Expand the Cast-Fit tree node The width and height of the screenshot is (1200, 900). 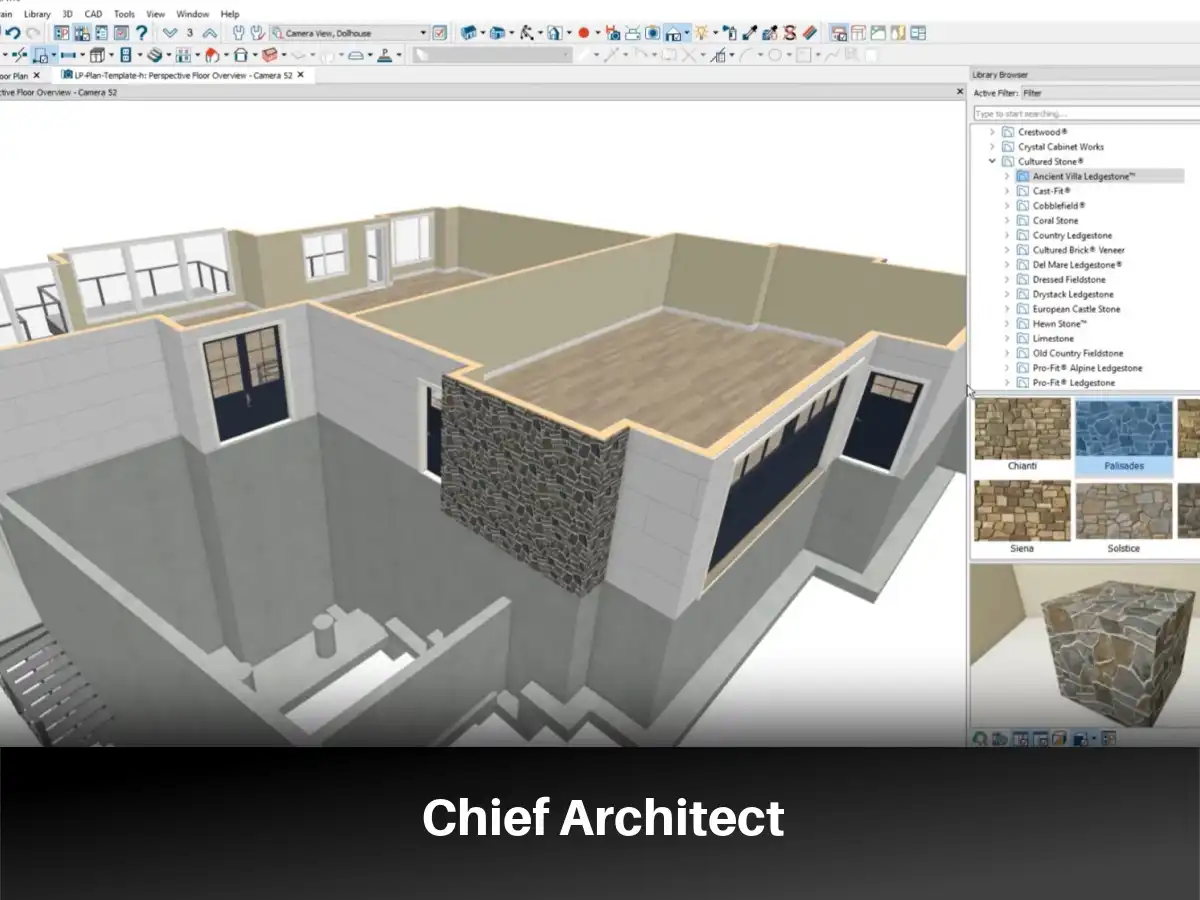(x=1007, y=191)
